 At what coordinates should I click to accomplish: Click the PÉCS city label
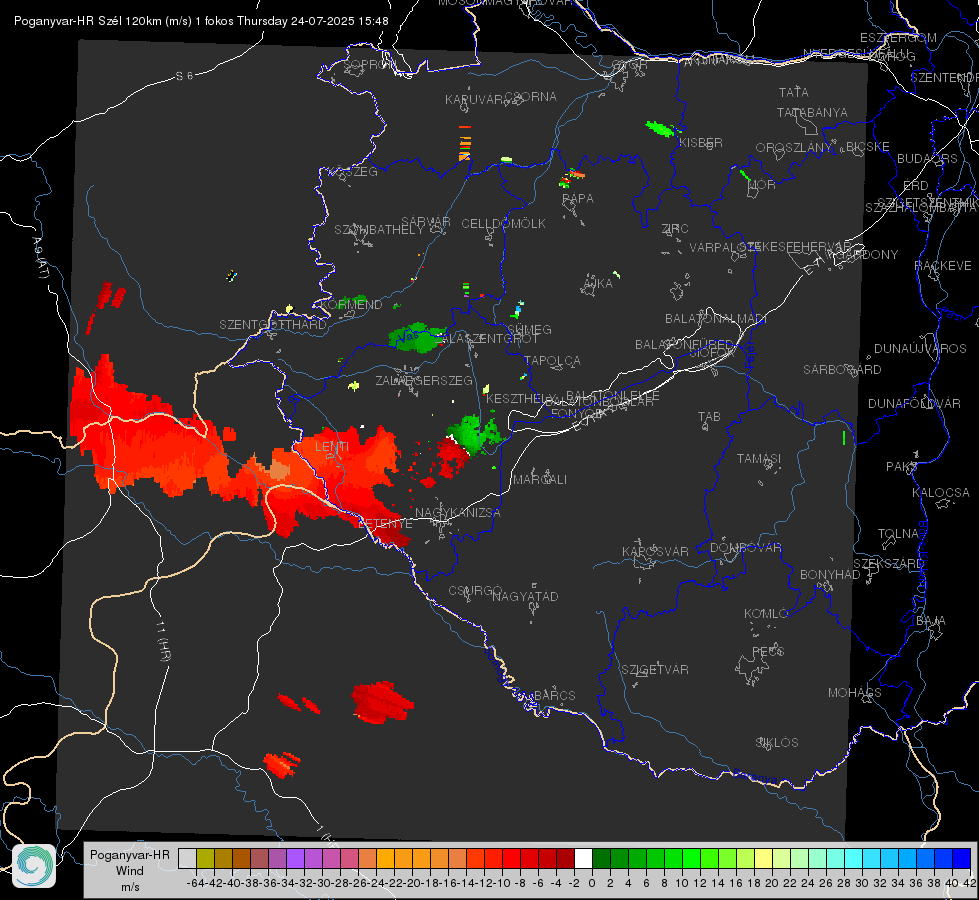(768, 651)
